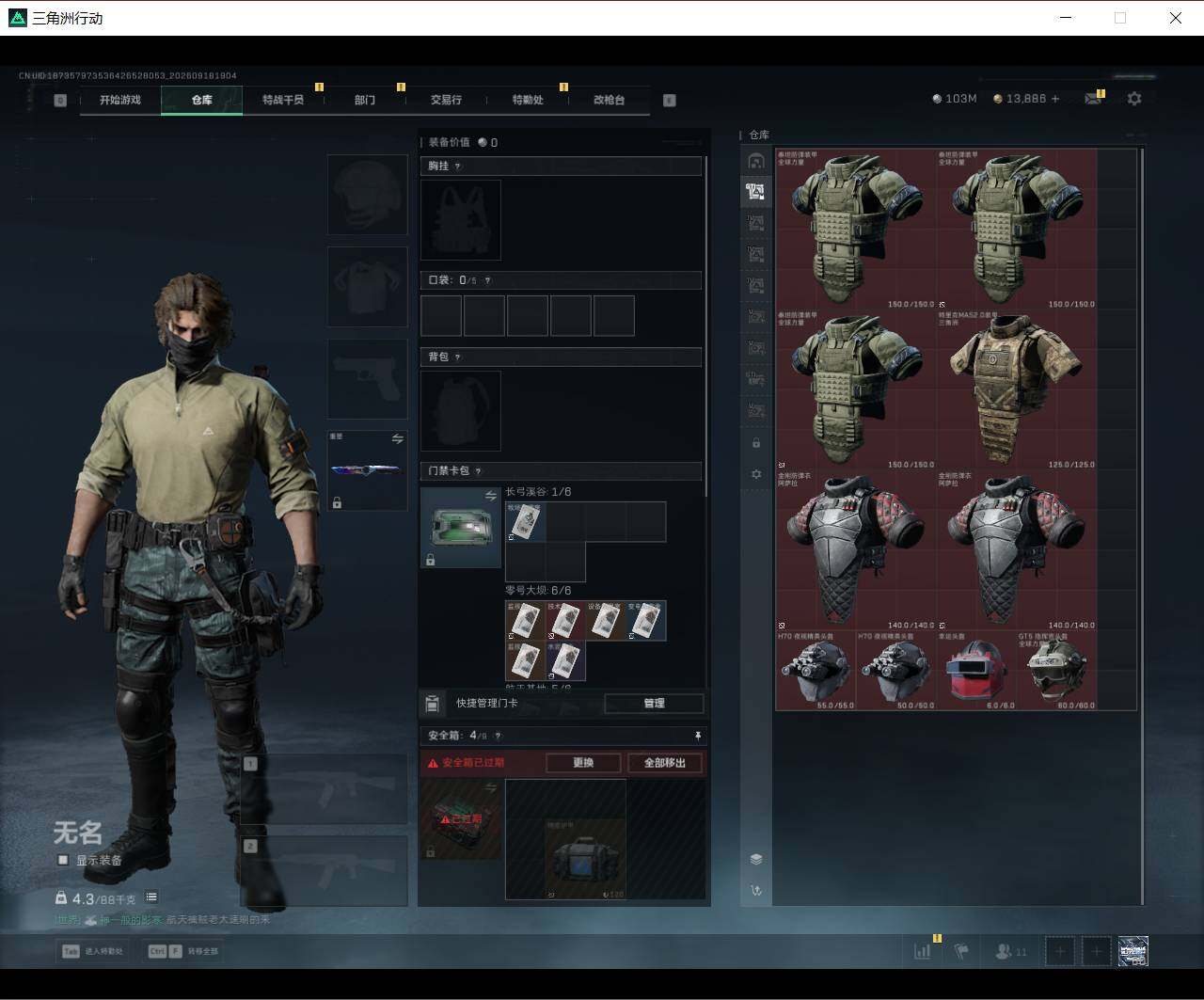Select the ninth stash category tab
This screenshot has height=1000, width=1204.
[756, 411]
